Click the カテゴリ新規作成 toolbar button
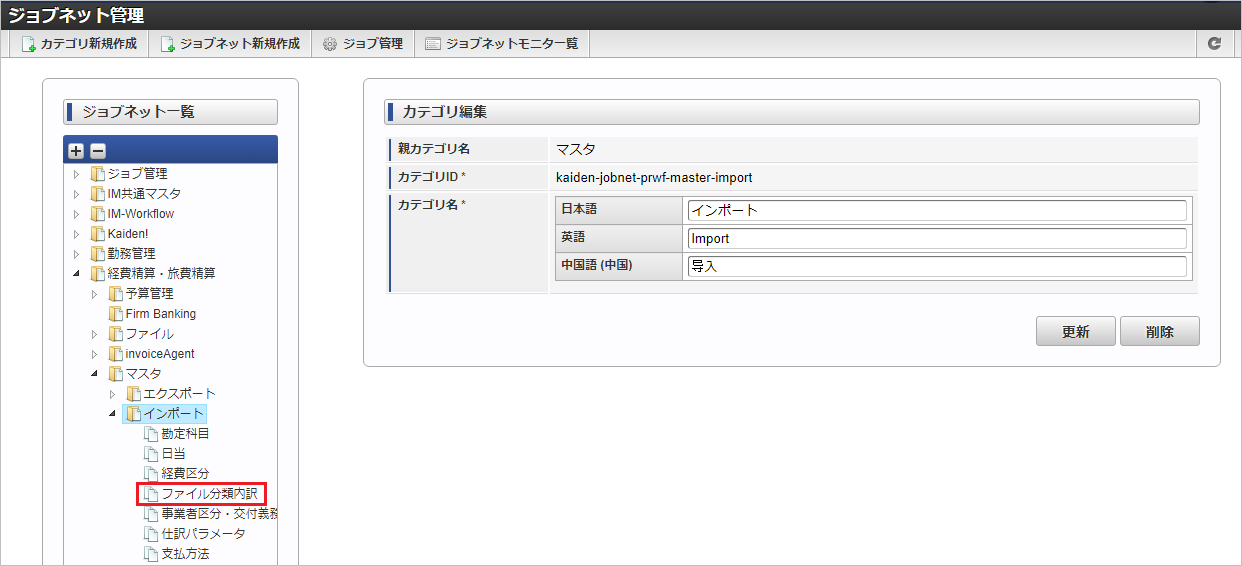The width and height of the screenshot is (1242, 566). (79, 44)
